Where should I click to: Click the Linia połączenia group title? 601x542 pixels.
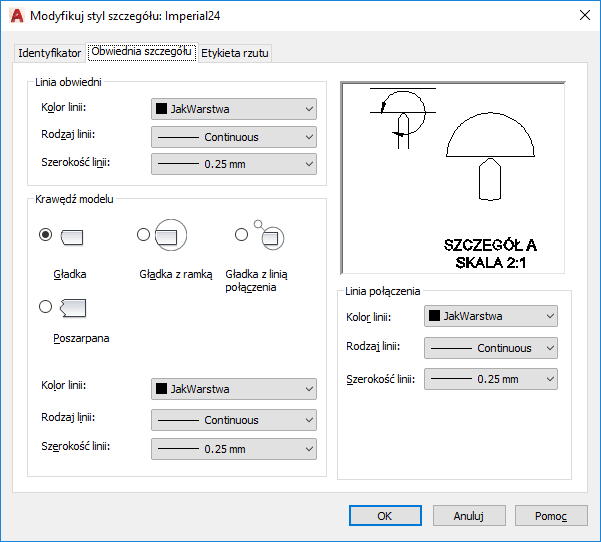coord(383,291)
